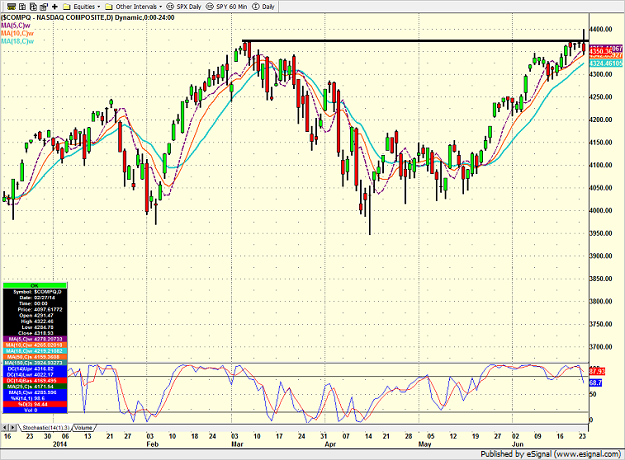Click the Other Intervals folder icon

[x=109, y=7]
